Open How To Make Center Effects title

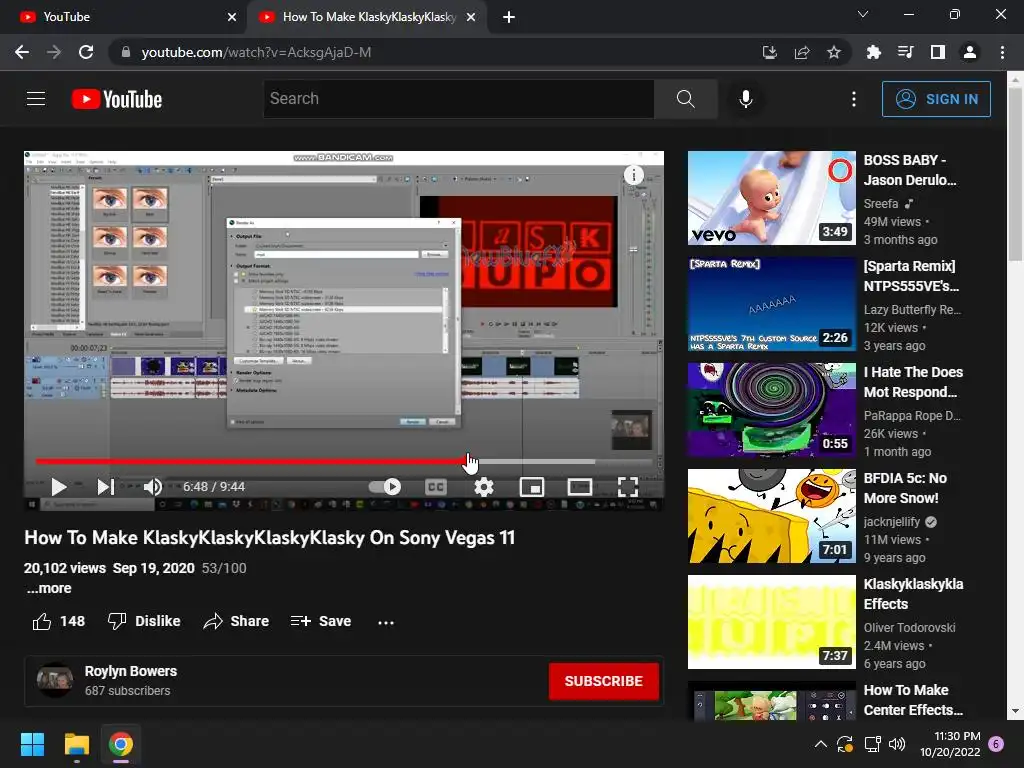(x=913, y=700)
